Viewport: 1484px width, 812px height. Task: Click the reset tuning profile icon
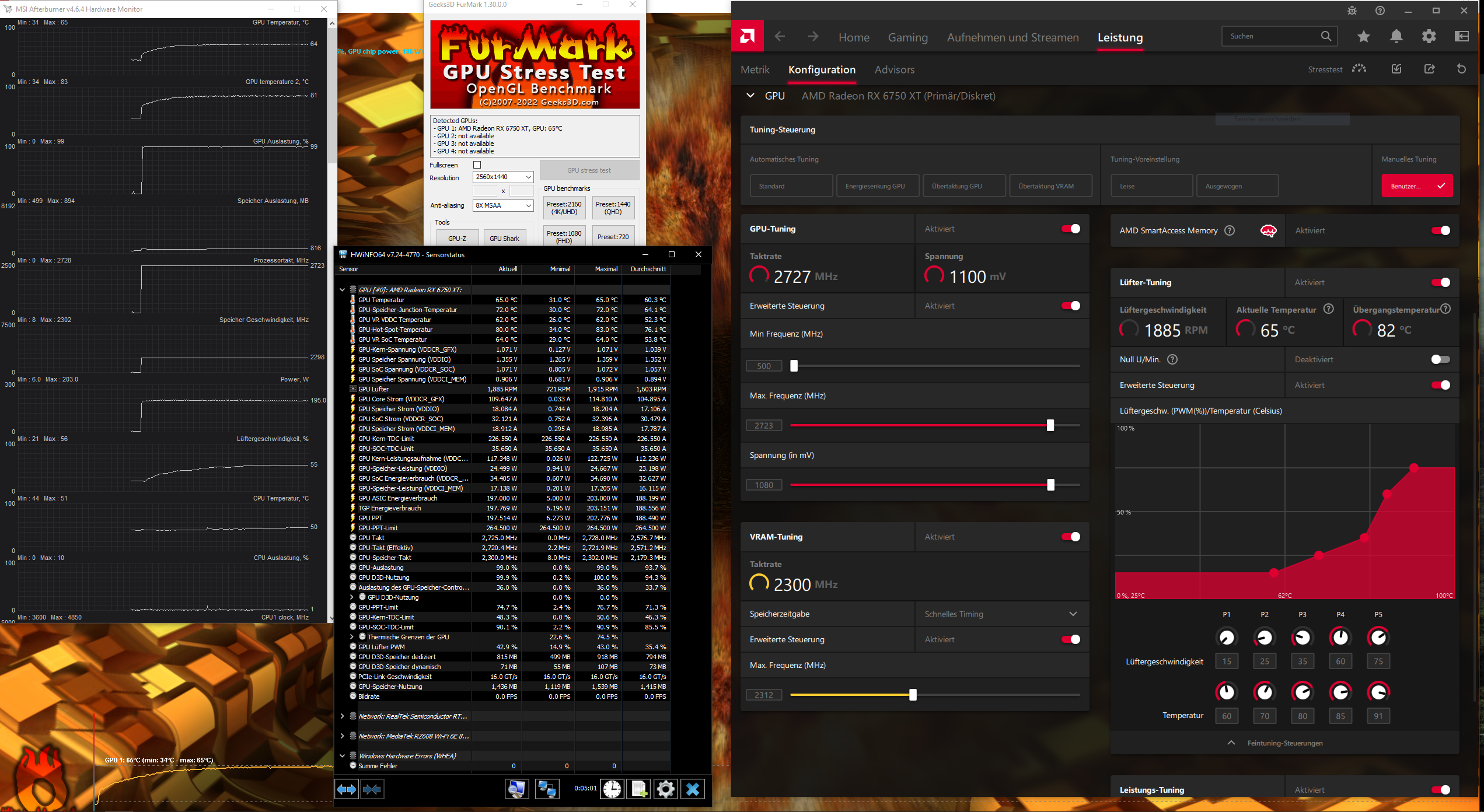[1461, 69]
